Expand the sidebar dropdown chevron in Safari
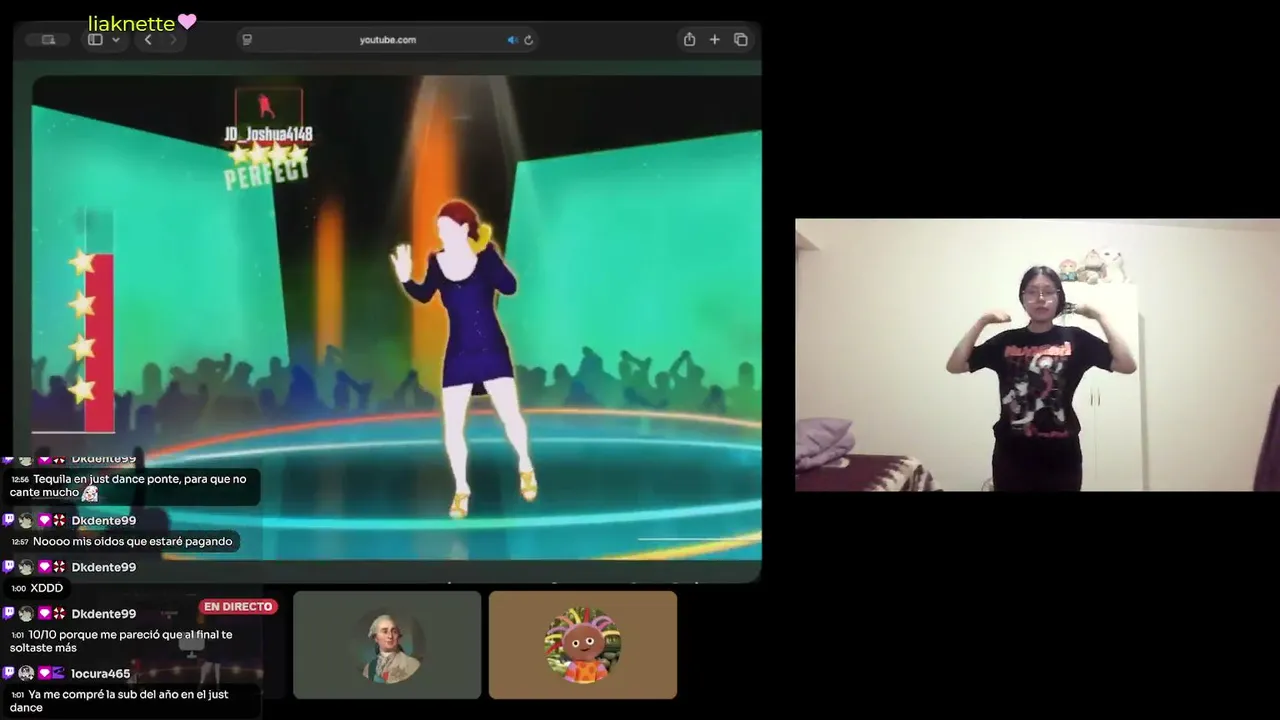The width and height of the screenshot is (1280, 720). pos(116,40)
